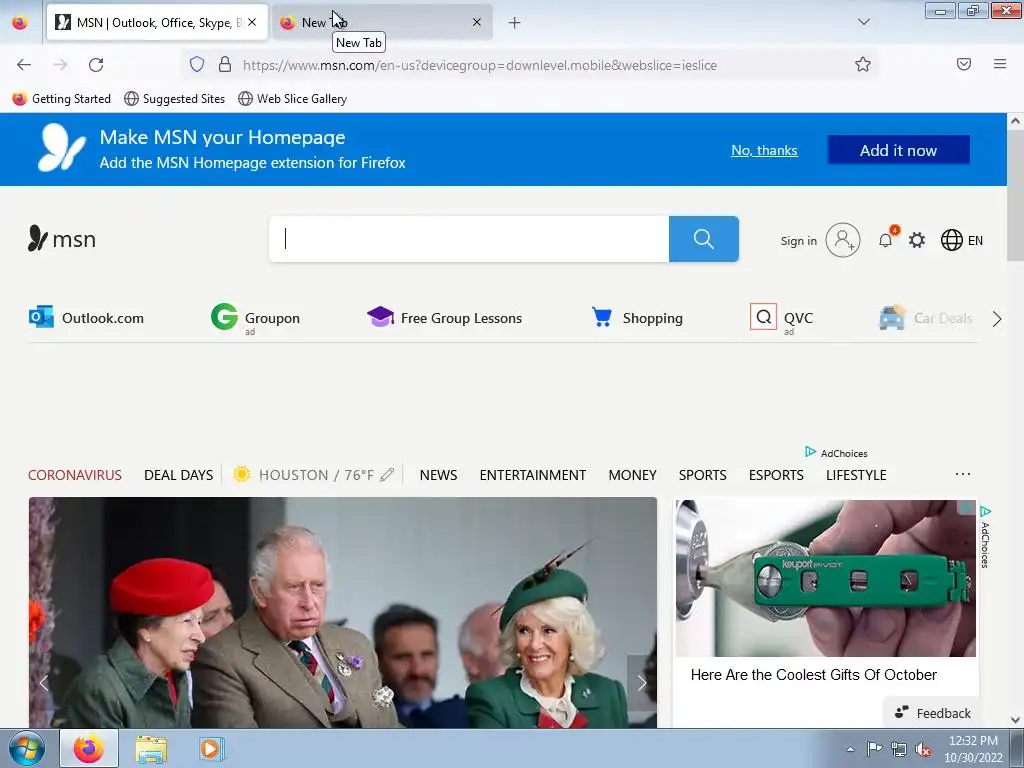Open Web Slice Gallery bookmark

(293, 99)
